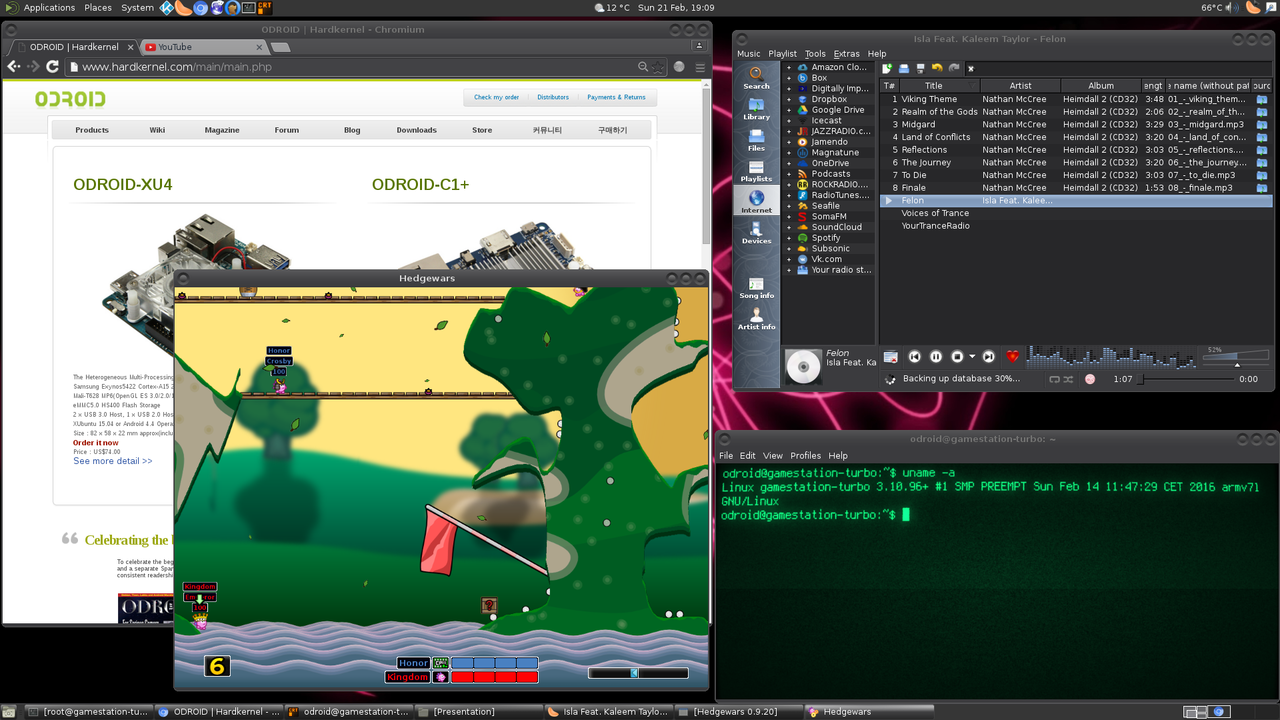Click the new playlist icon in Clementine
The height and width of the screenshot is (720, 1280).
point(887,68)
